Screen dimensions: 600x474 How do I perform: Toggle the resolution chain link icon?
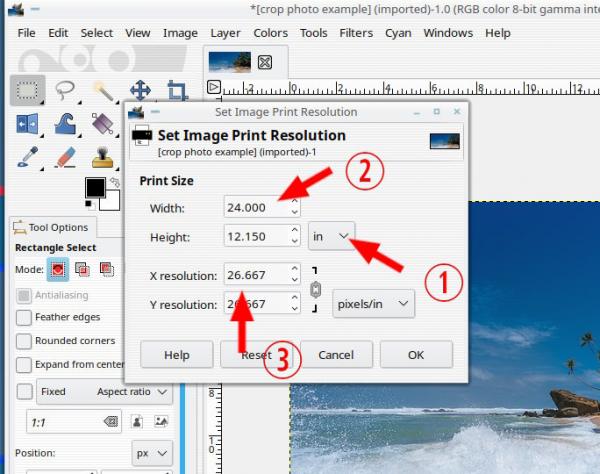point(315,290)
